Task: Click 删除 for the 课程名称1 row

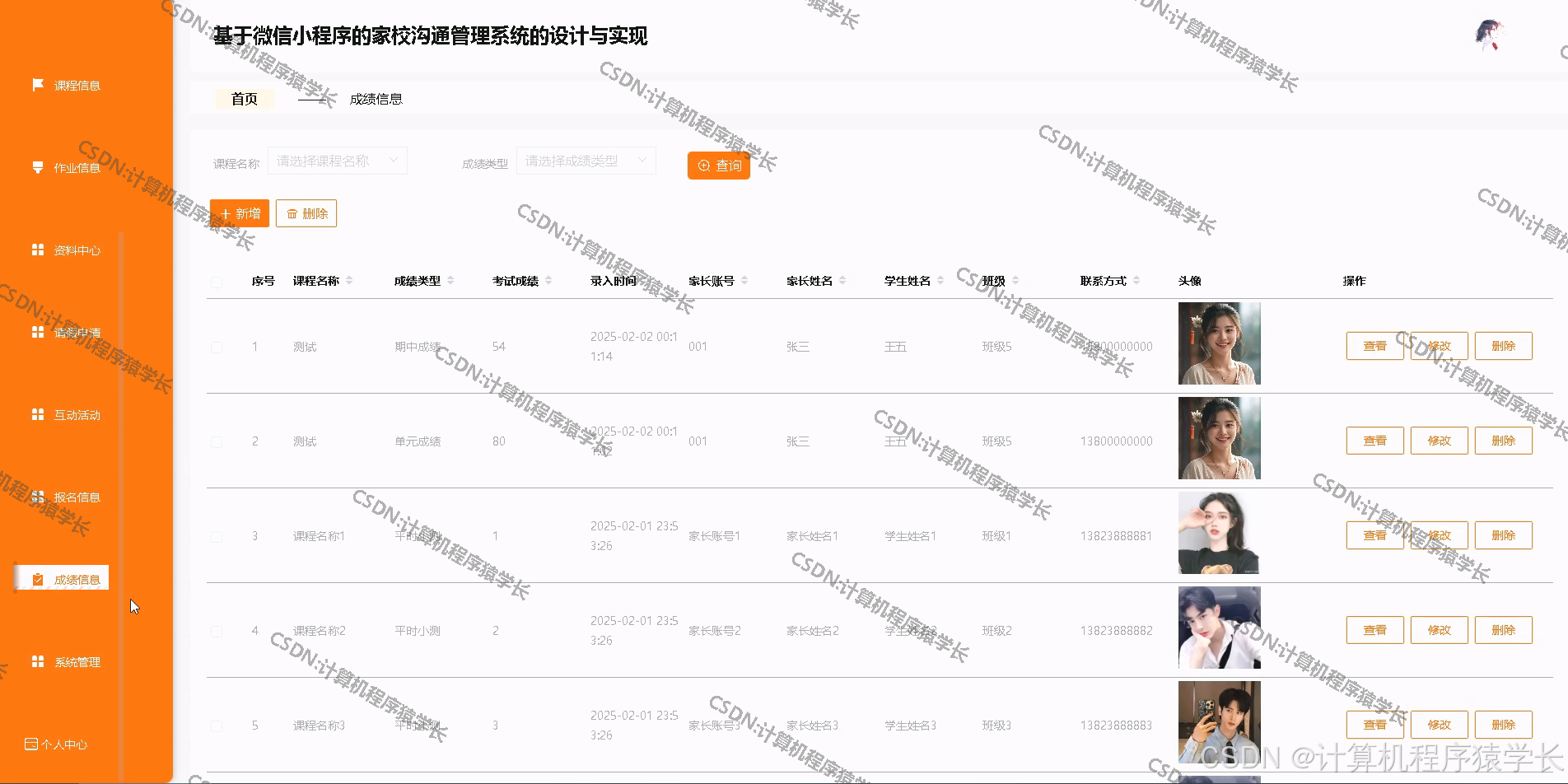Action: 1504,535
